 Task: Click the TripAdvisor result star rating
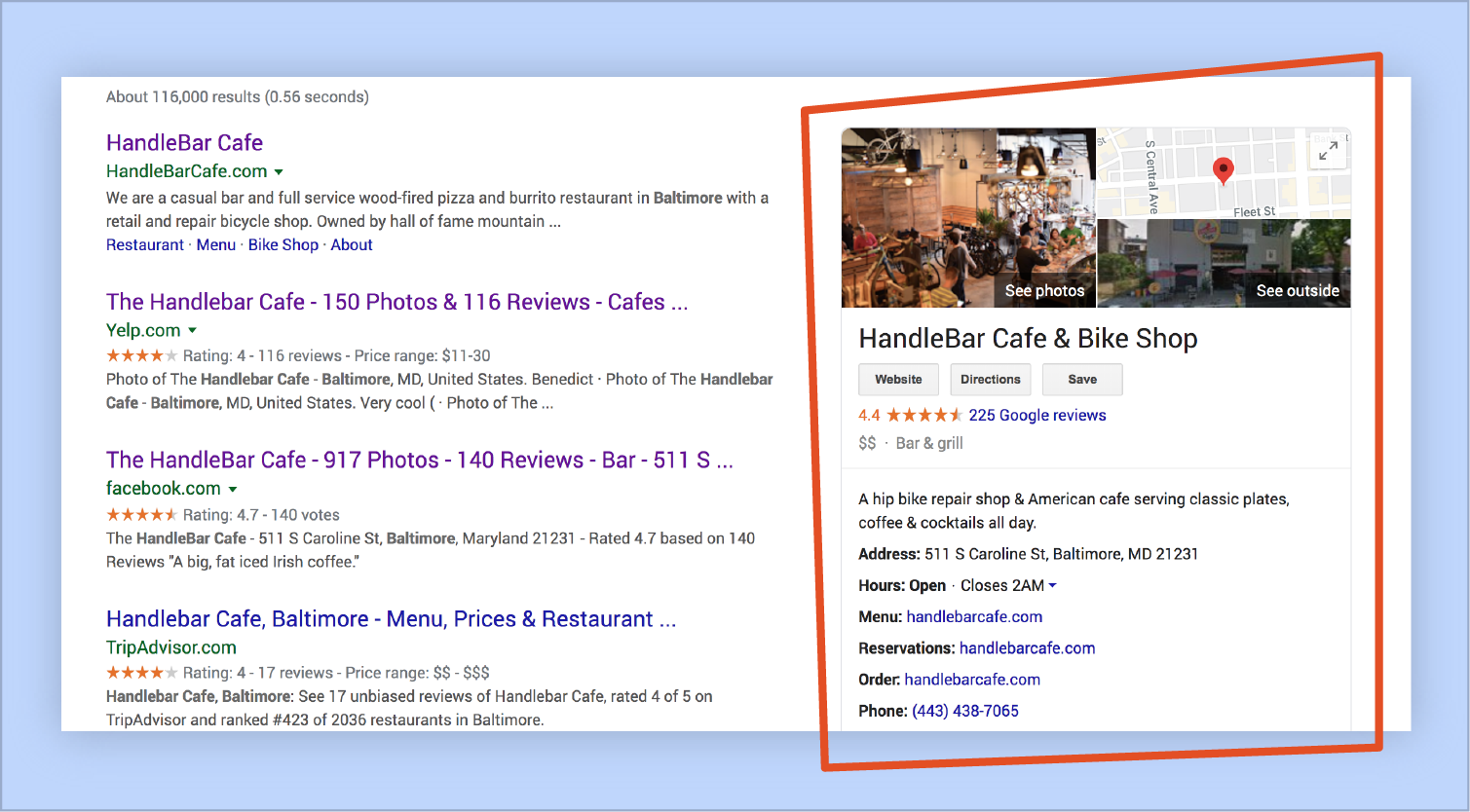[x=142, y=672]
